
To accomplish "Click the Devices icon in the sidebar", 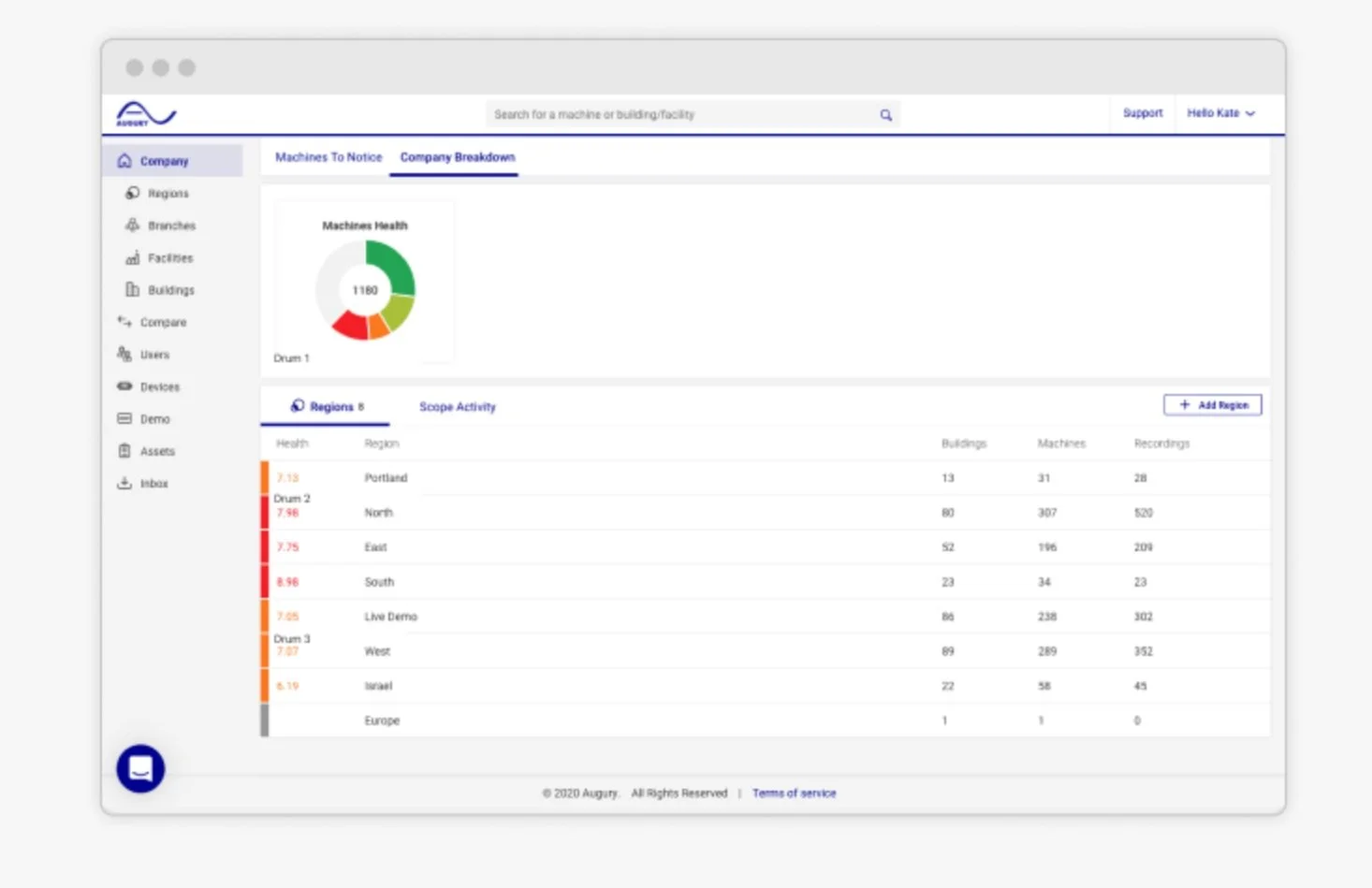I will pyautogui.click(x=124, y=386).
